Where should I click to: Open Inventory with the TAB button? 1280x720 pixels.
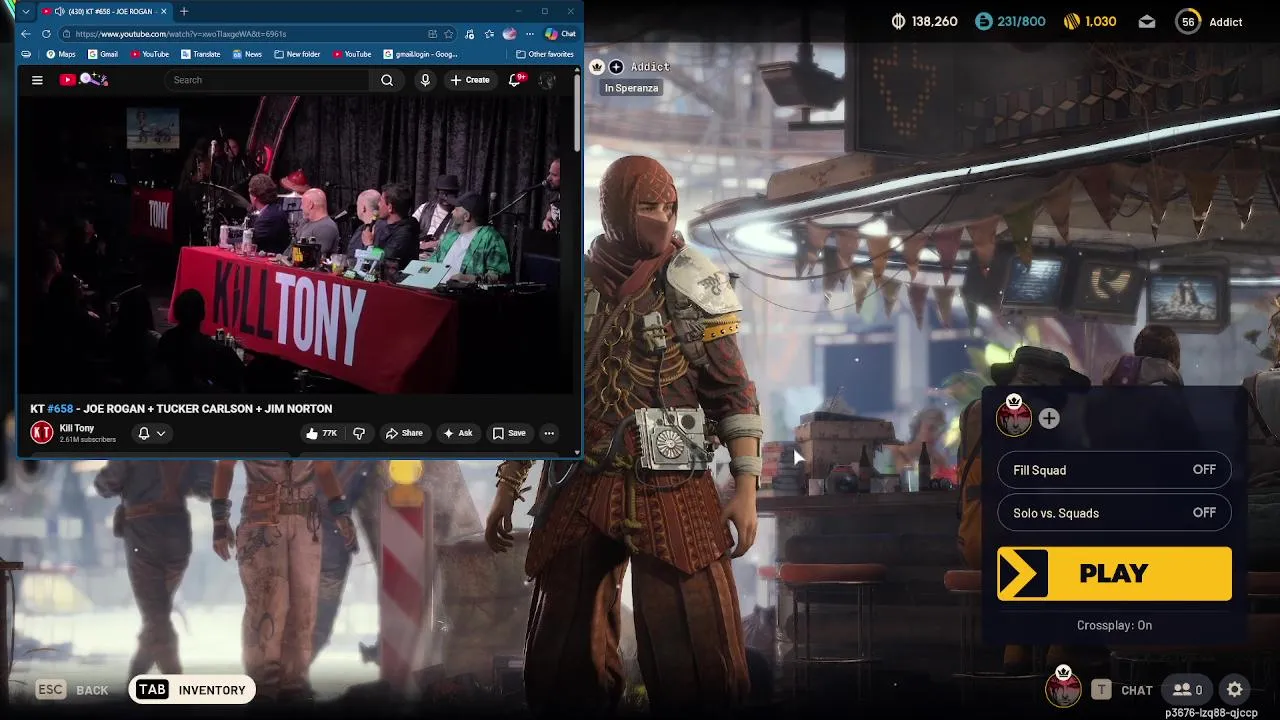192,690
